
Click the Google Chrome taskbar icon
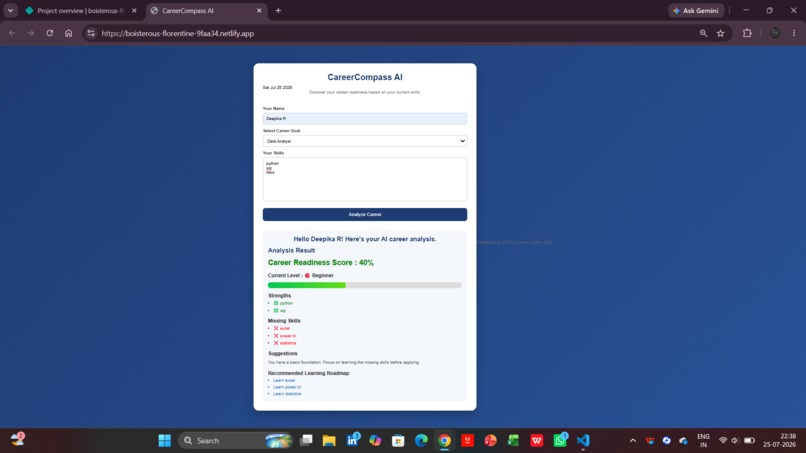pyautogui.click(x=445, y=440)
